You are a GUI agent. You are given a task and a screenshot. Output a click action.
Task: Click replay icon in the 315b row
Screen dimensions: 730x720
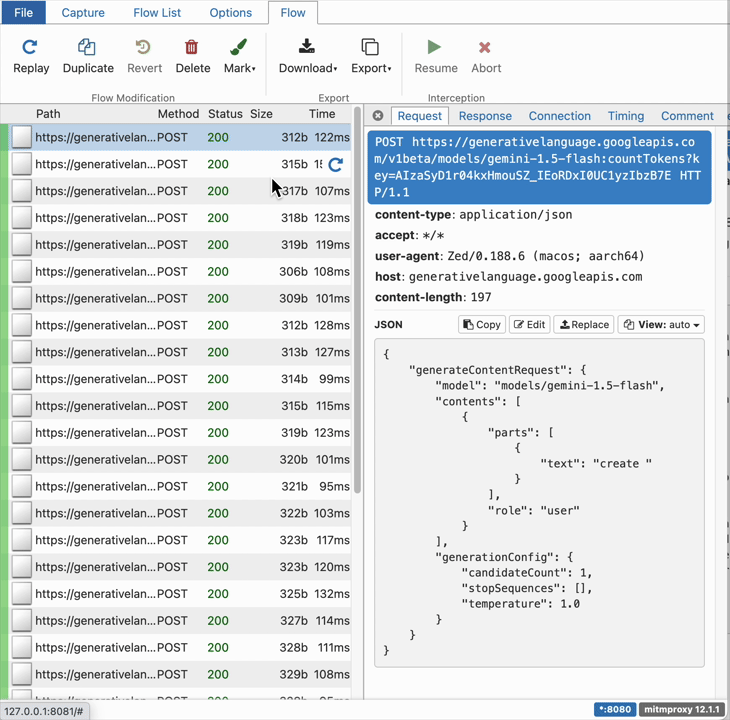click(336, 164)
